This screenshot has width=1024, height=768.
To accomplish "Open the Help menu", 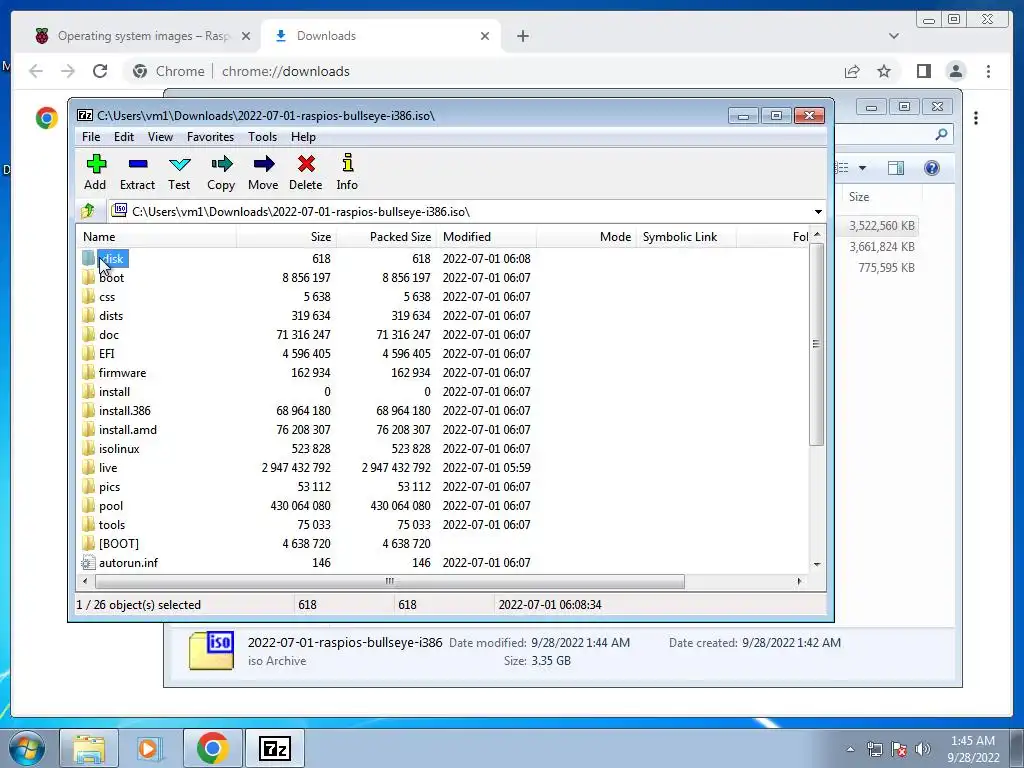I will [303, 136].
